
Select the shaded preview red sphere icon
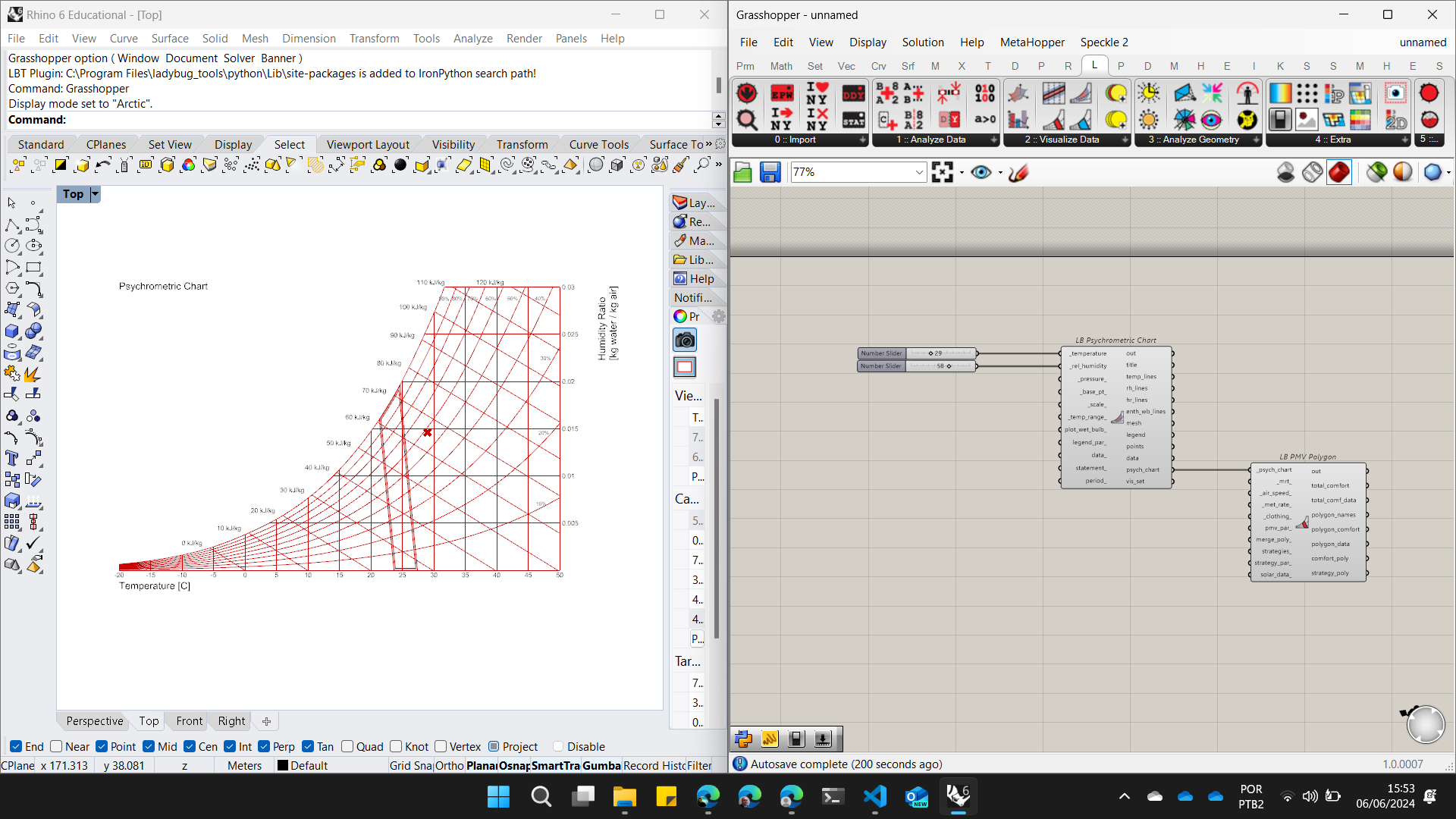tap(1339, 173)
